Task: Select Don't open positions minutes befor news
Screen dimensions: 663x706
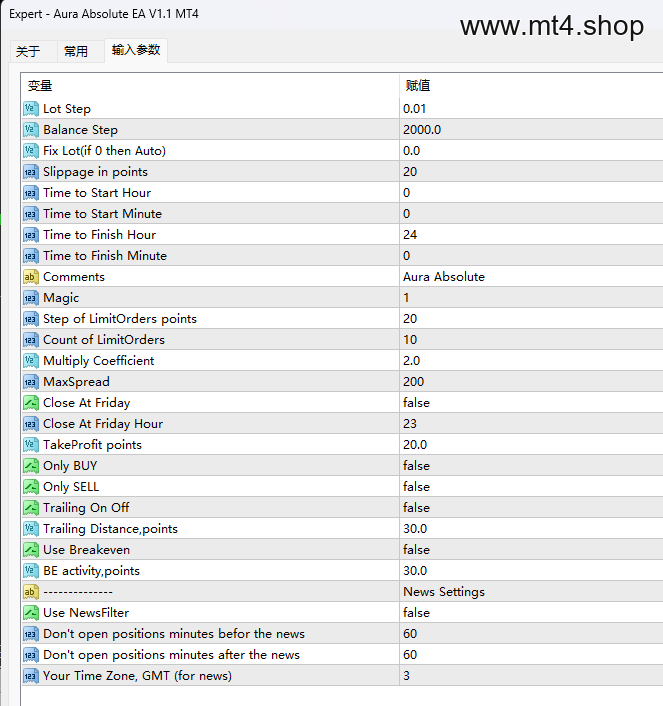Action: pos(174,634)
